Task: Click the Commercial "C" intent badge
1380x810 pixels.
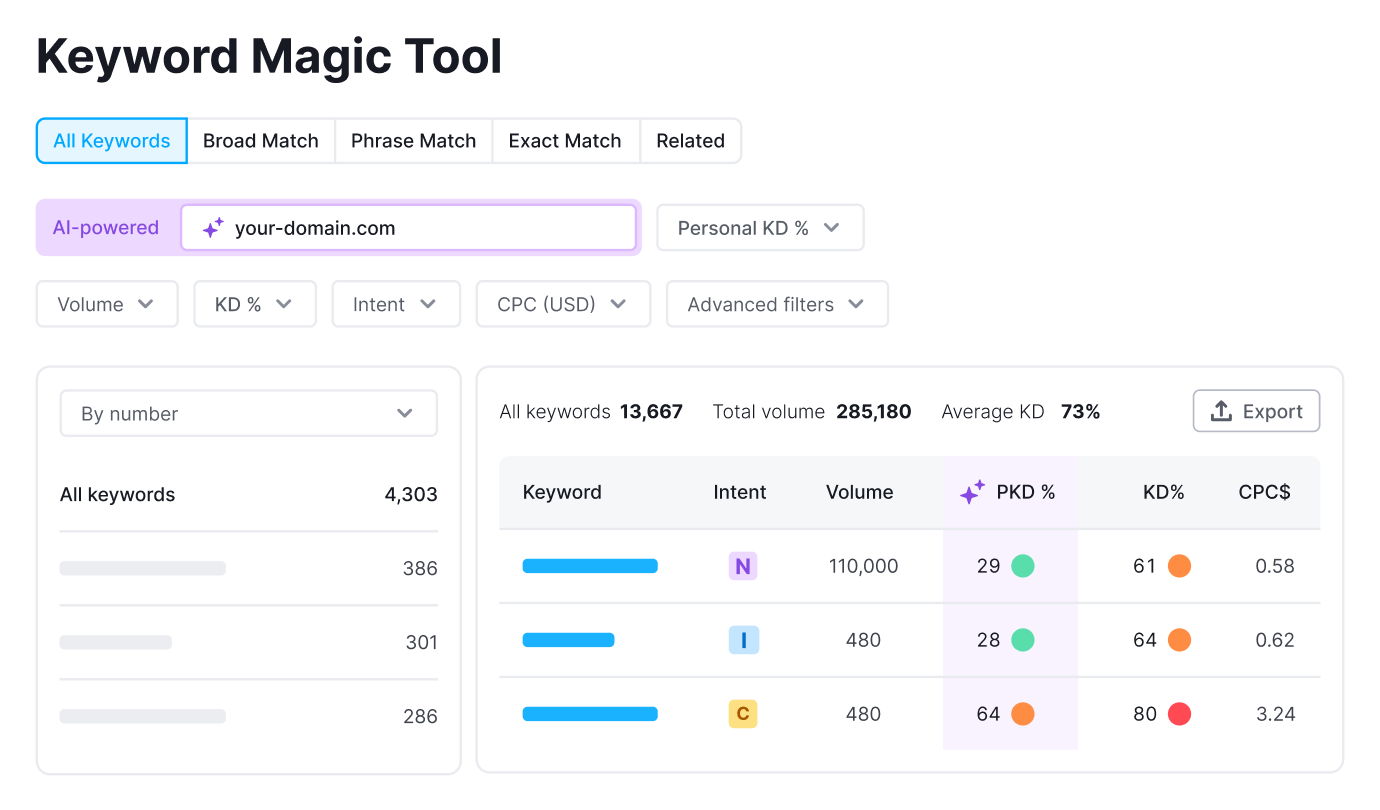Action: [x=742, y=713]
